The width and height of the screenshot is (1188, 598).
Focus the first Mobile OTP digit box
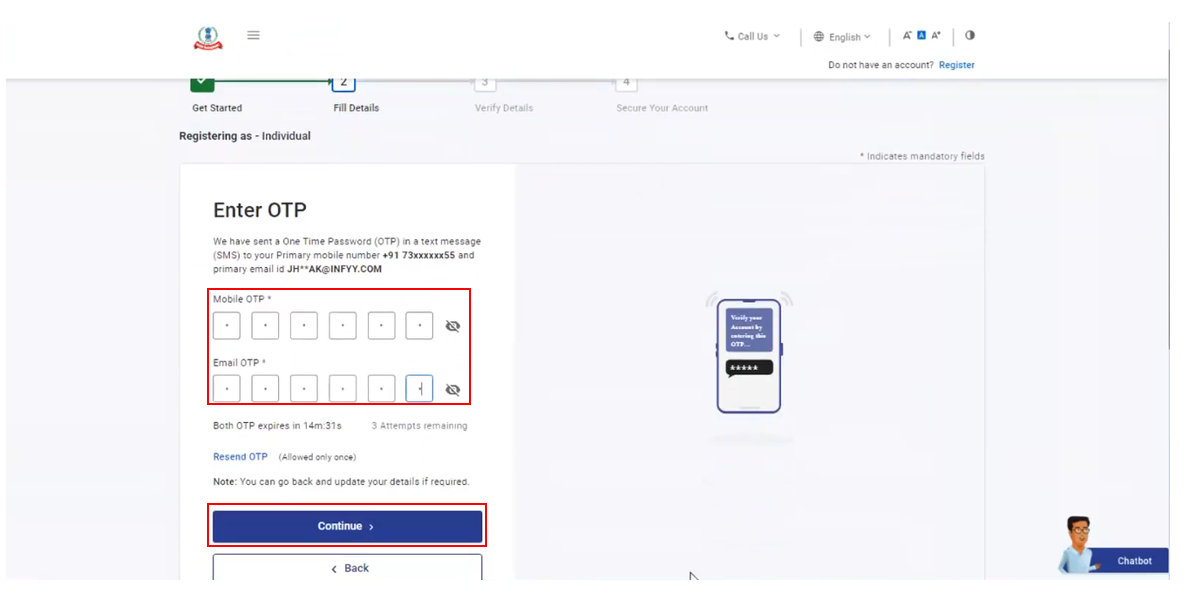coord(227,326)
